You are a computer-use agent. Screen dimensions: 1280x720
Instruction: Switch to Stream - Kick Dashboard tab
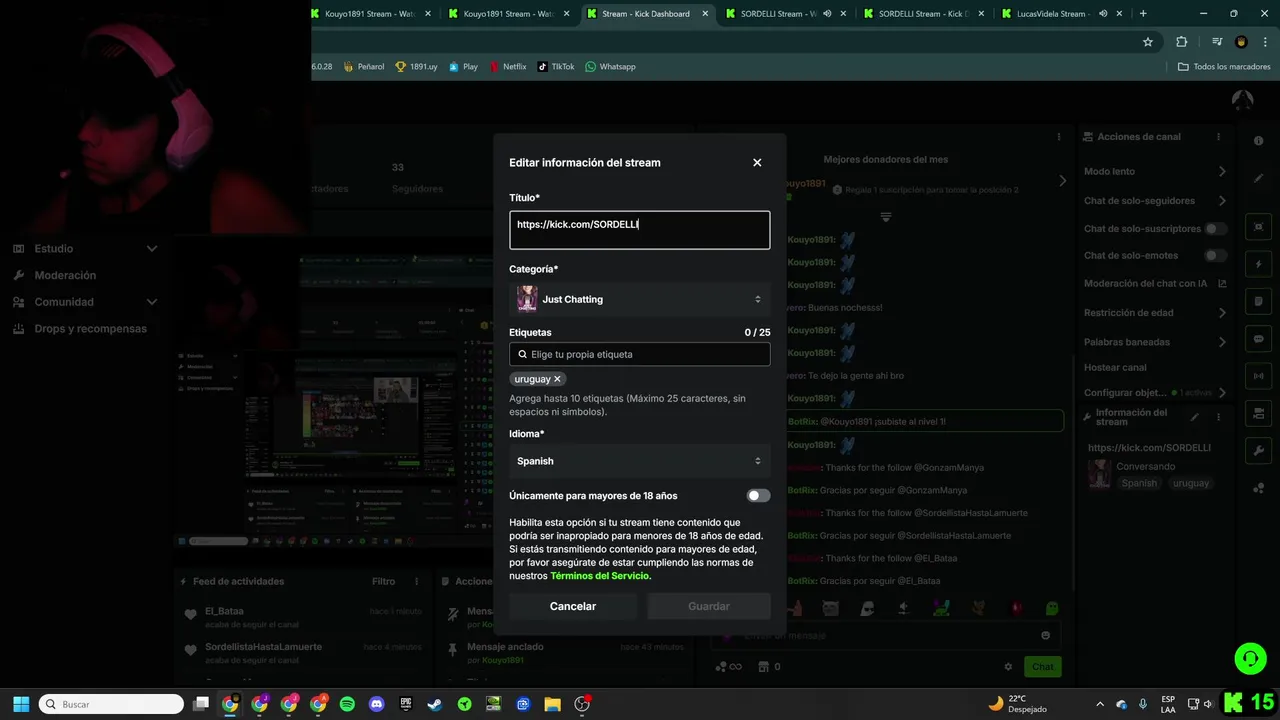[x=647, y=14]
